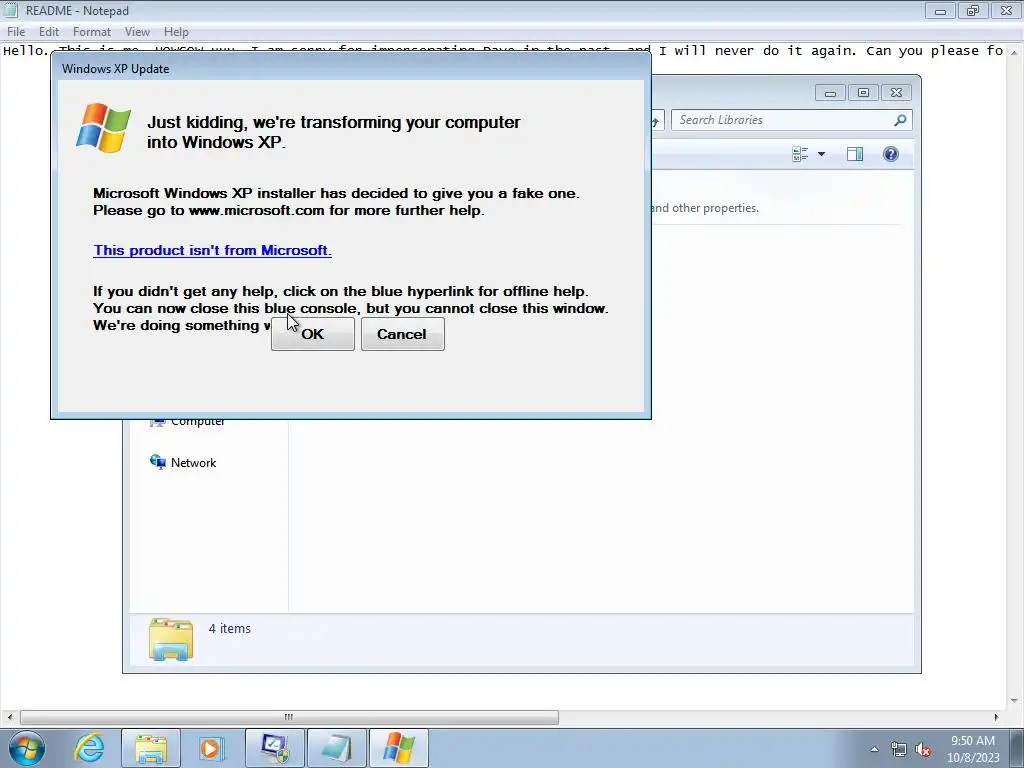Click the "4 items" status text

(x=230, y=628)
